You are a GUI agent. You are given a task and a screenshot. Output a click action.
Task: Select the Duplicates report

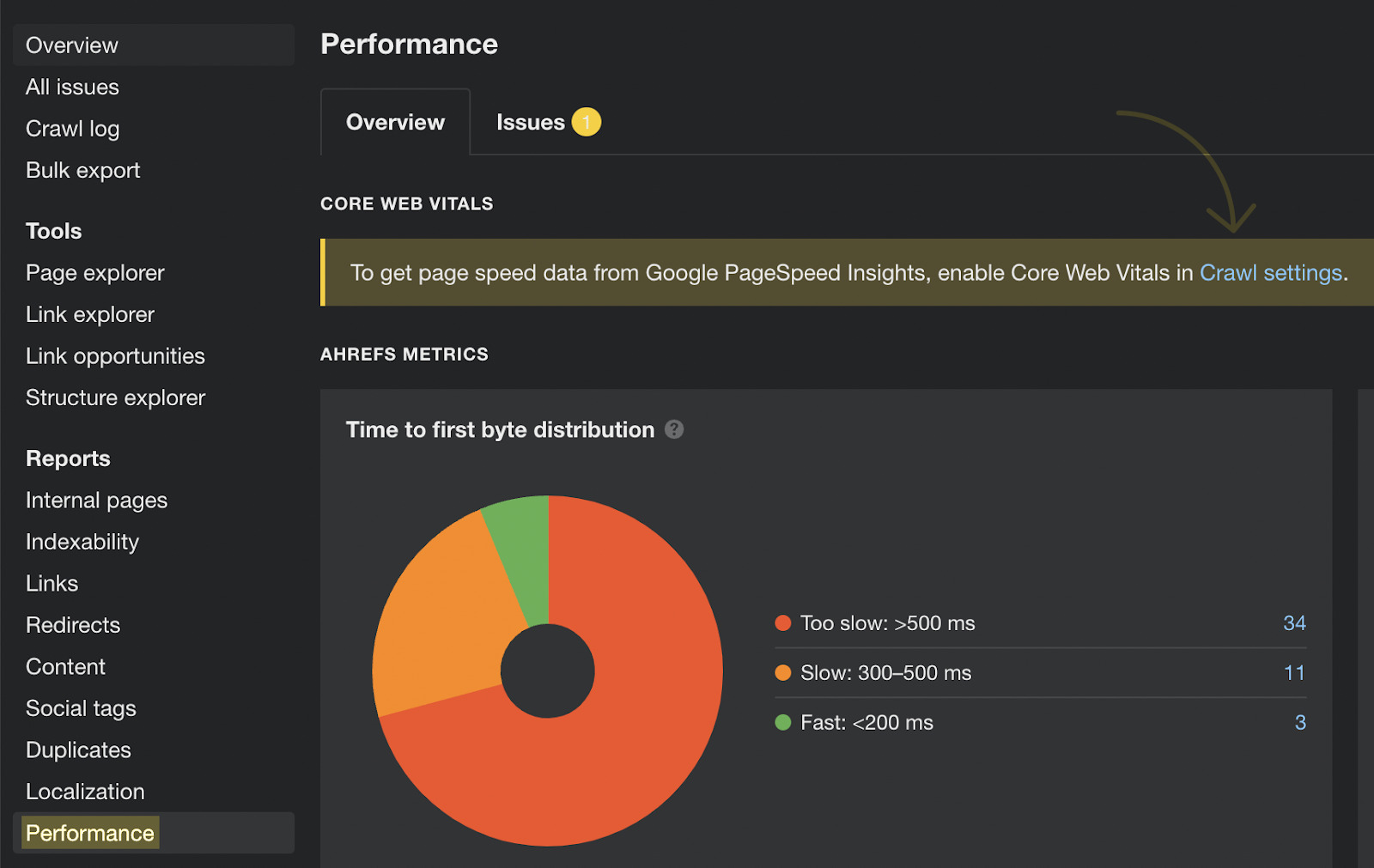pyautogui.click(x=78, y=750)
